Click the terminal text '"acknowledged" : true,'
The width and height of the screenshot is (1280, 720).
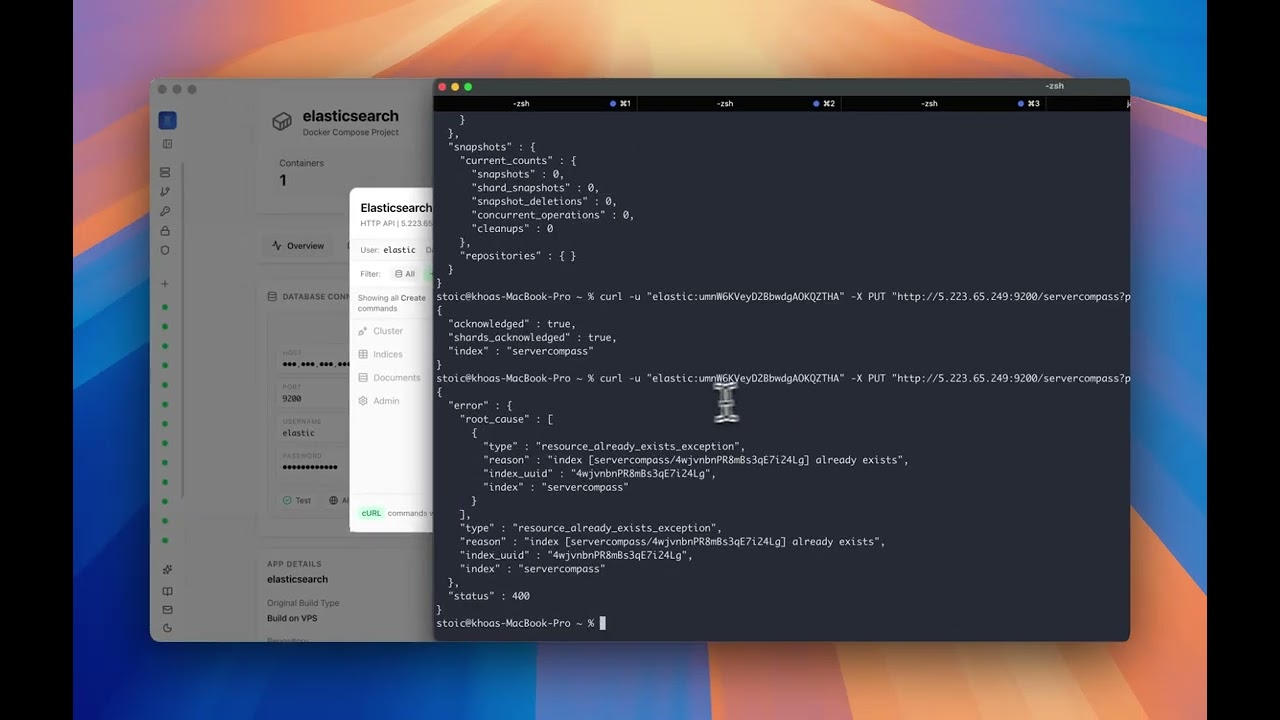[x=512, y=324]
